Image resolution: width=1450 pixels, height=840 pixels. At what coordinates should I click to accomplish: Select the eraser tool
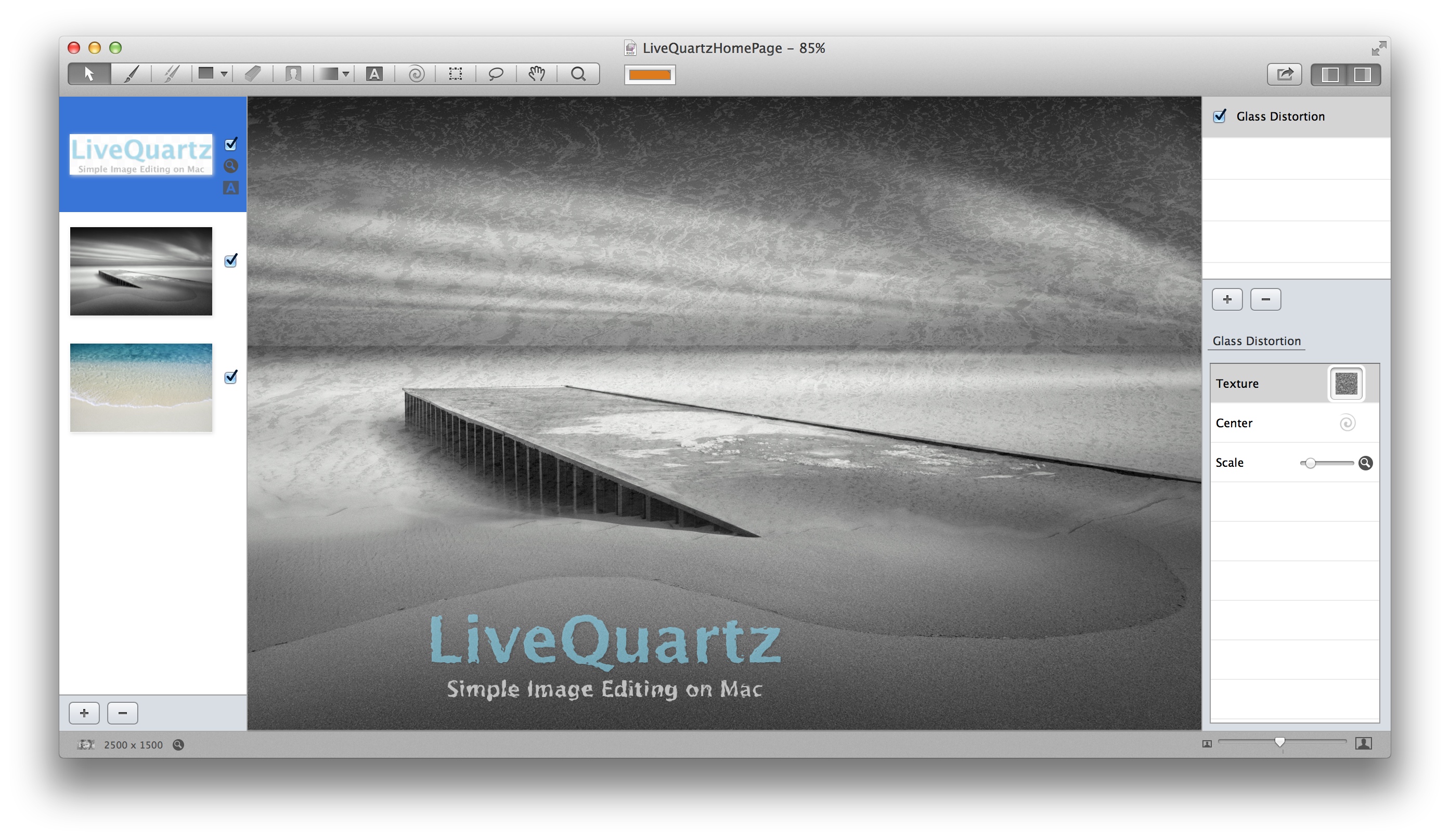click(253, 74)
